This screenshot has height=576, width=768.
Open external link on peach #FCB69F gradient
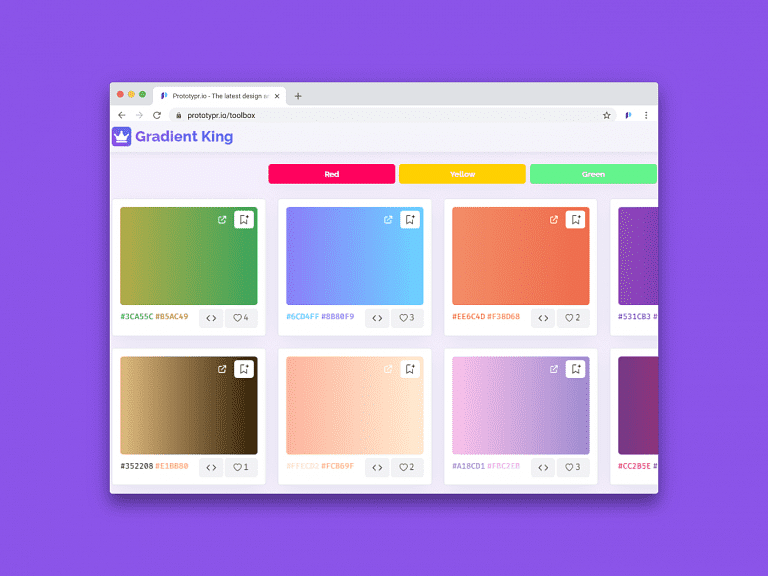[x=388, y=369]
